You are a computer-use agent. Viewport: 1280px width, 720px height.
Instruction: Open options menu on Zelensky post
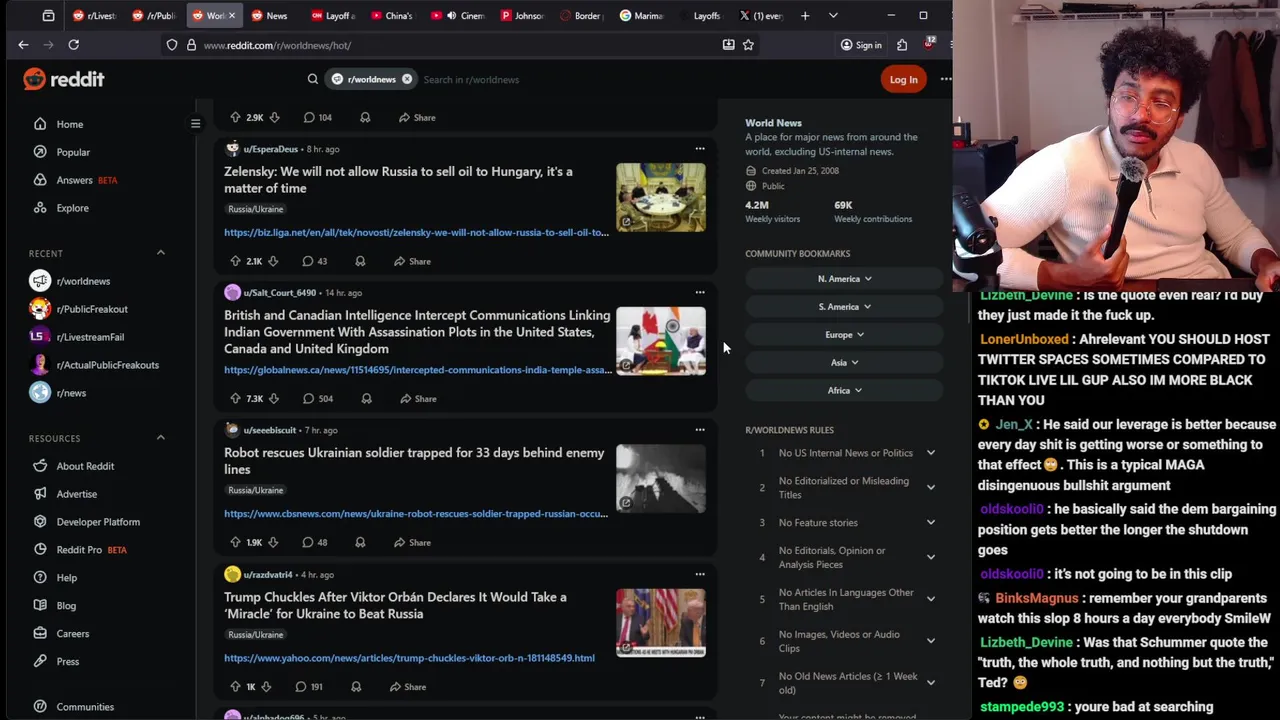(x=700, y=149)
